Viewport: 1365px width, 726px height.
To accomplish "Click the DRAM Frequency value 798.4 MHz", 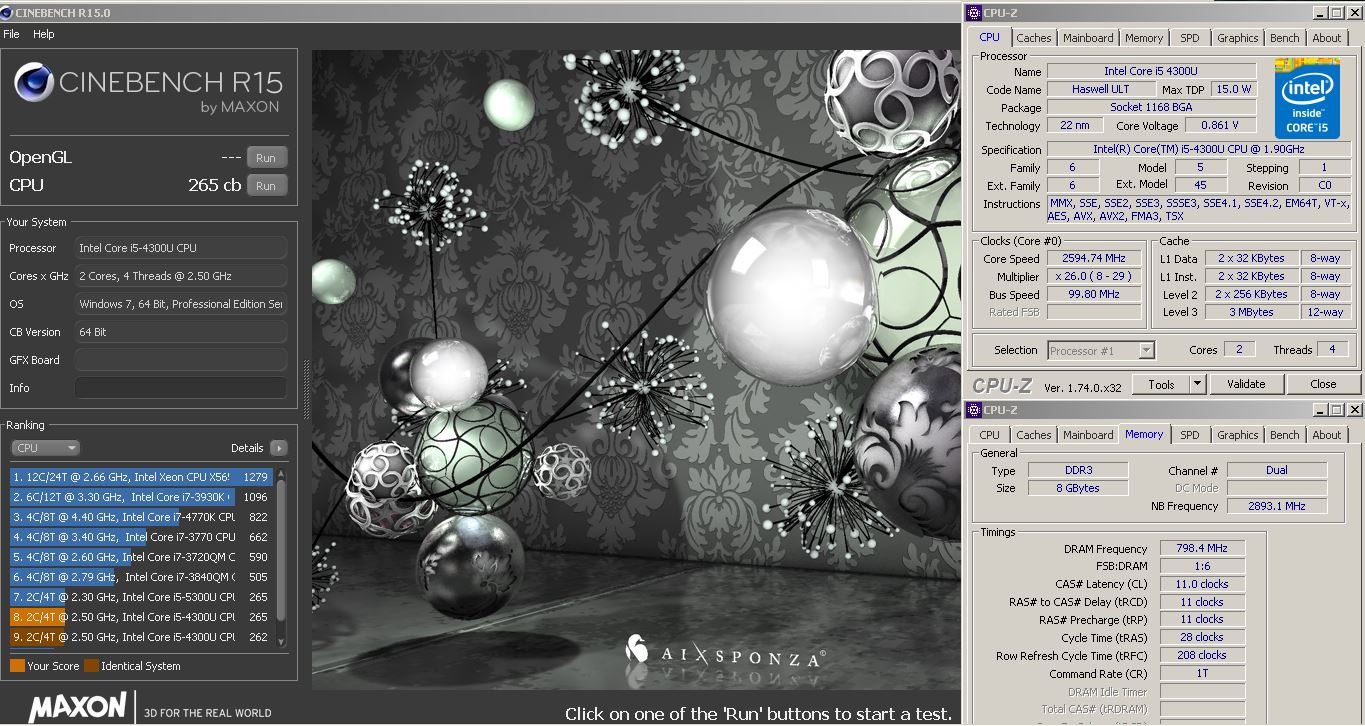I will tap(1202, 549).
